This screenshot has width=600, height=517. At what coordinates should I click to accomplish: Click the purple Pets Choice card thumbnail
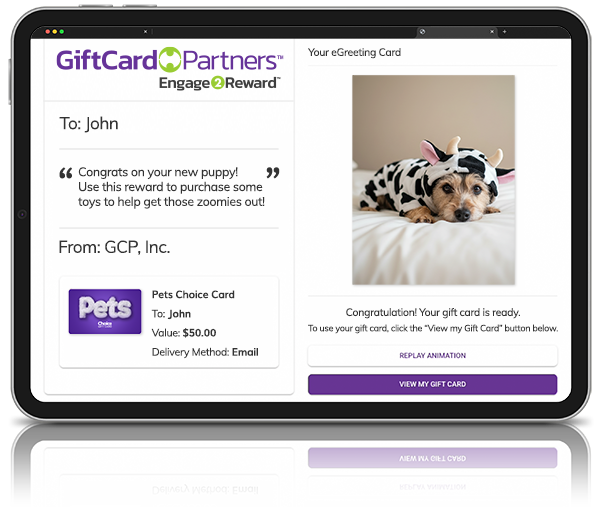[x=105, y=312]
